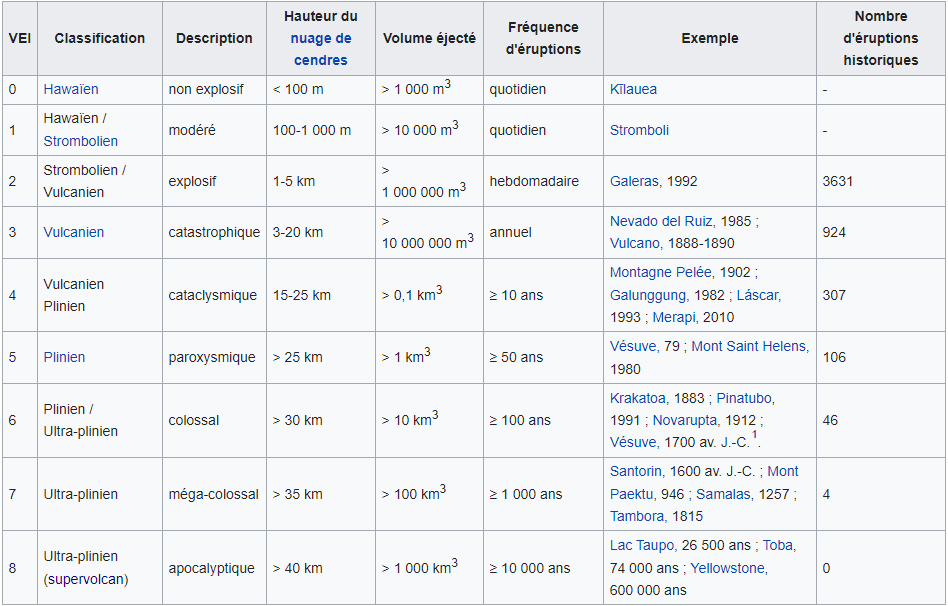Open the Pinatubo link
Viewport: 948px width, 606px height.
744,399
